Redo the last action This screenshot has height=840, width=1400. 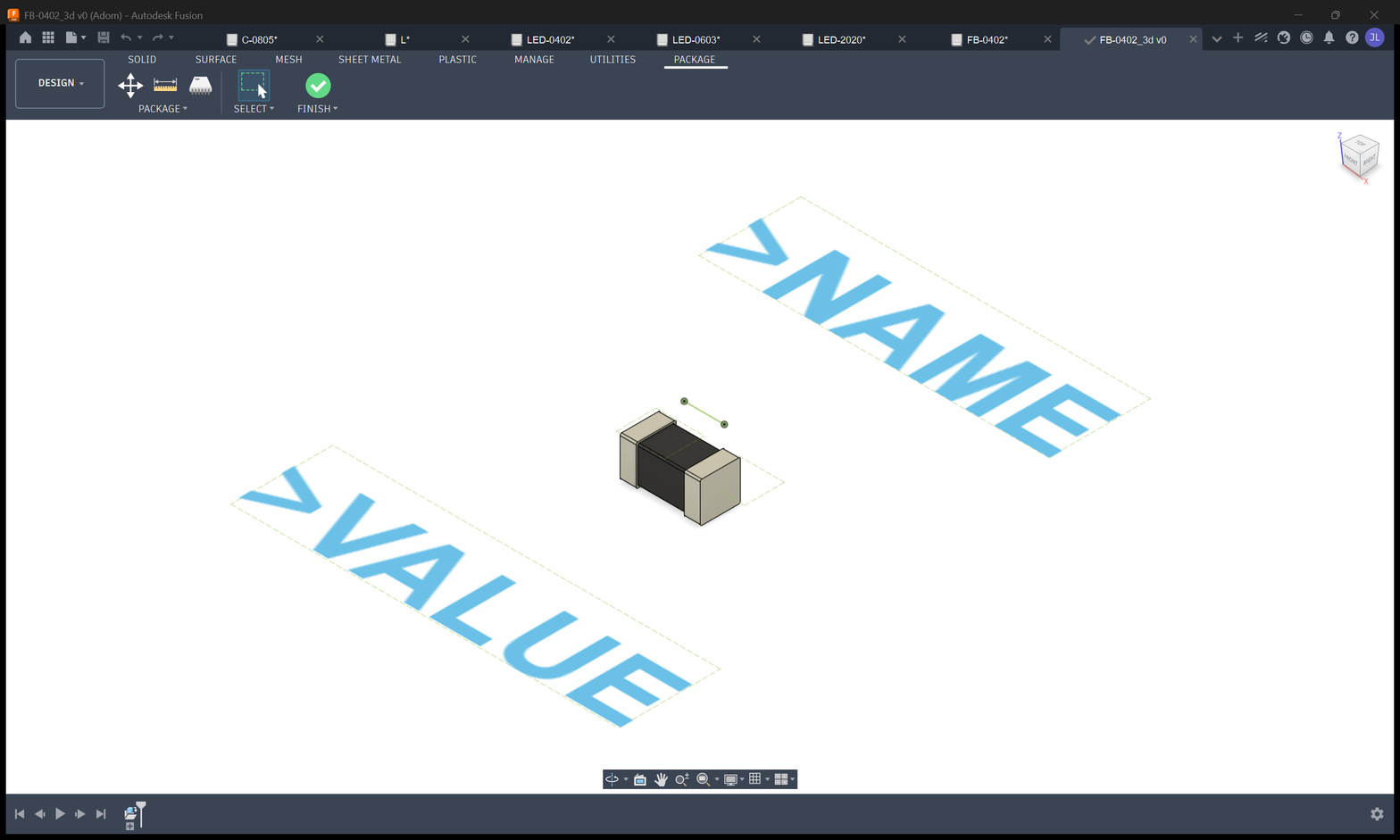(x=158, y=37)
